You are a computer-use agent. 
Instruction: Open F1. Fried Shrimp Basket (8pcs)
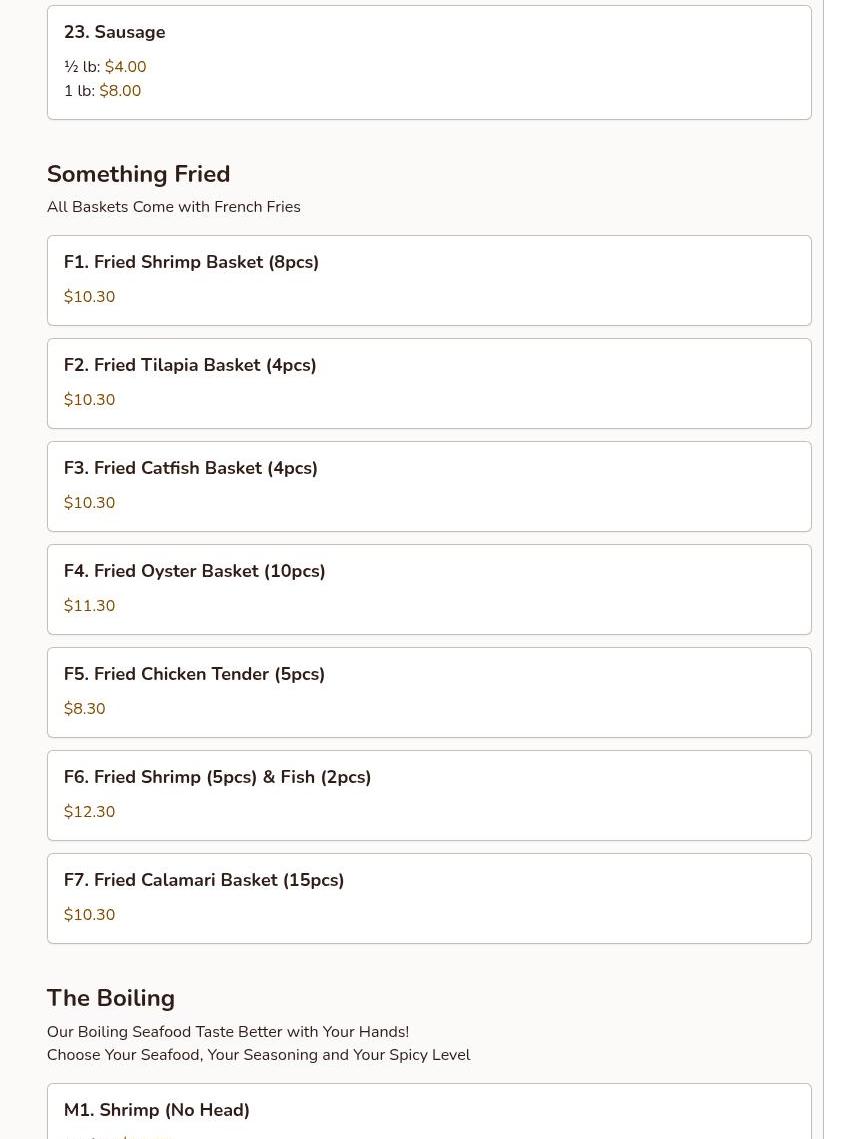[191, 262]
